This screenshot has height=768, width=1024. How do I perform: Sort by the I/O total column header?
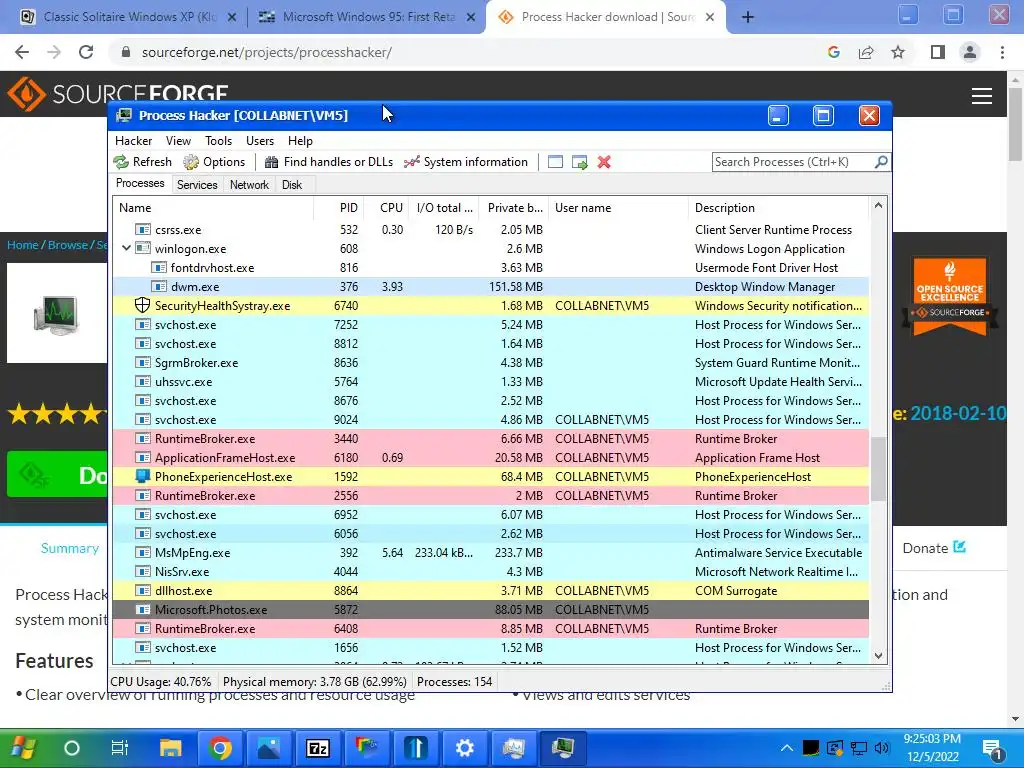[x=444, y=208]
